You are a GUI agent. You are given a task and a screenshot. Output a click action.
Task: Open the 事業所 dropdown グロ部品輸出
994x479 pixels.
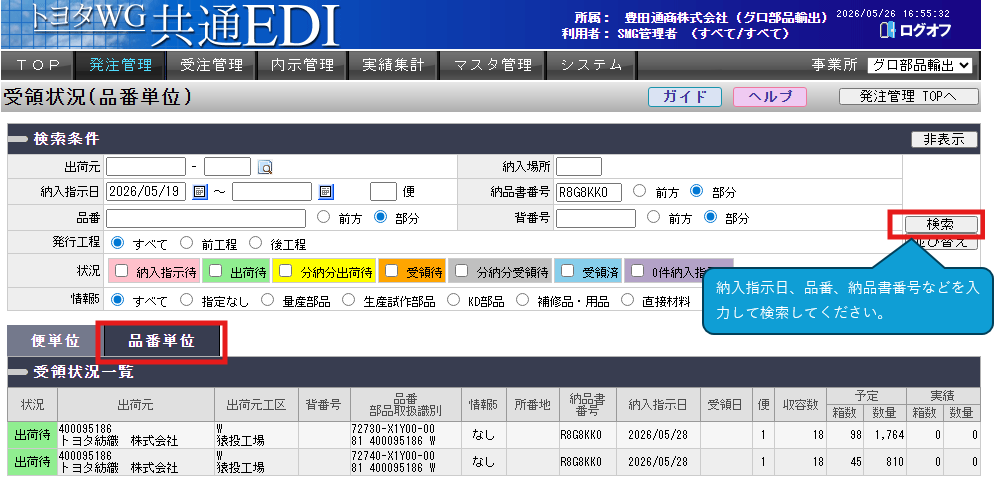point(920,65)
